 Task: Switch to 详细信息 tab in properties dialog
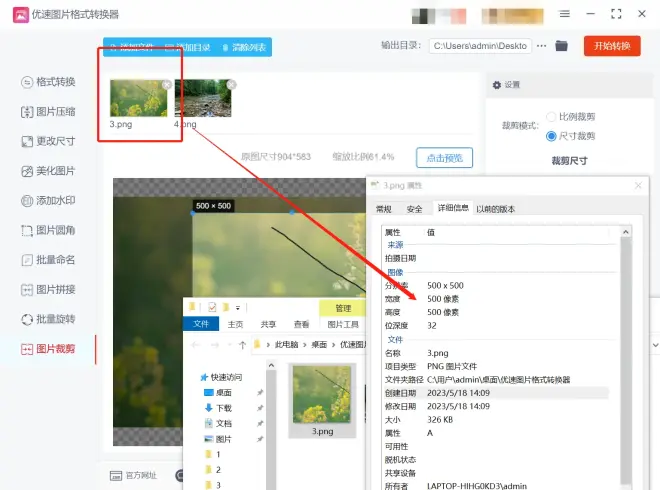tap(453, 208)
